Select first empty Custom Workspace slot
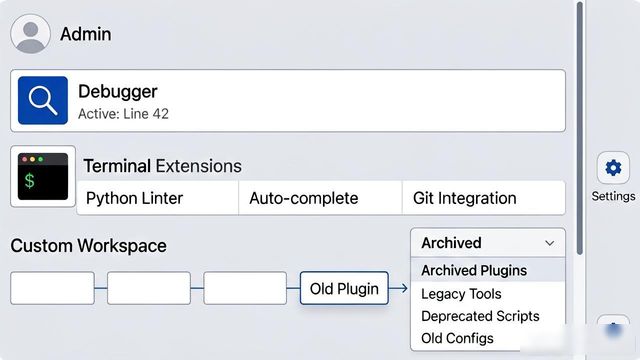 (x=53, y=288)
